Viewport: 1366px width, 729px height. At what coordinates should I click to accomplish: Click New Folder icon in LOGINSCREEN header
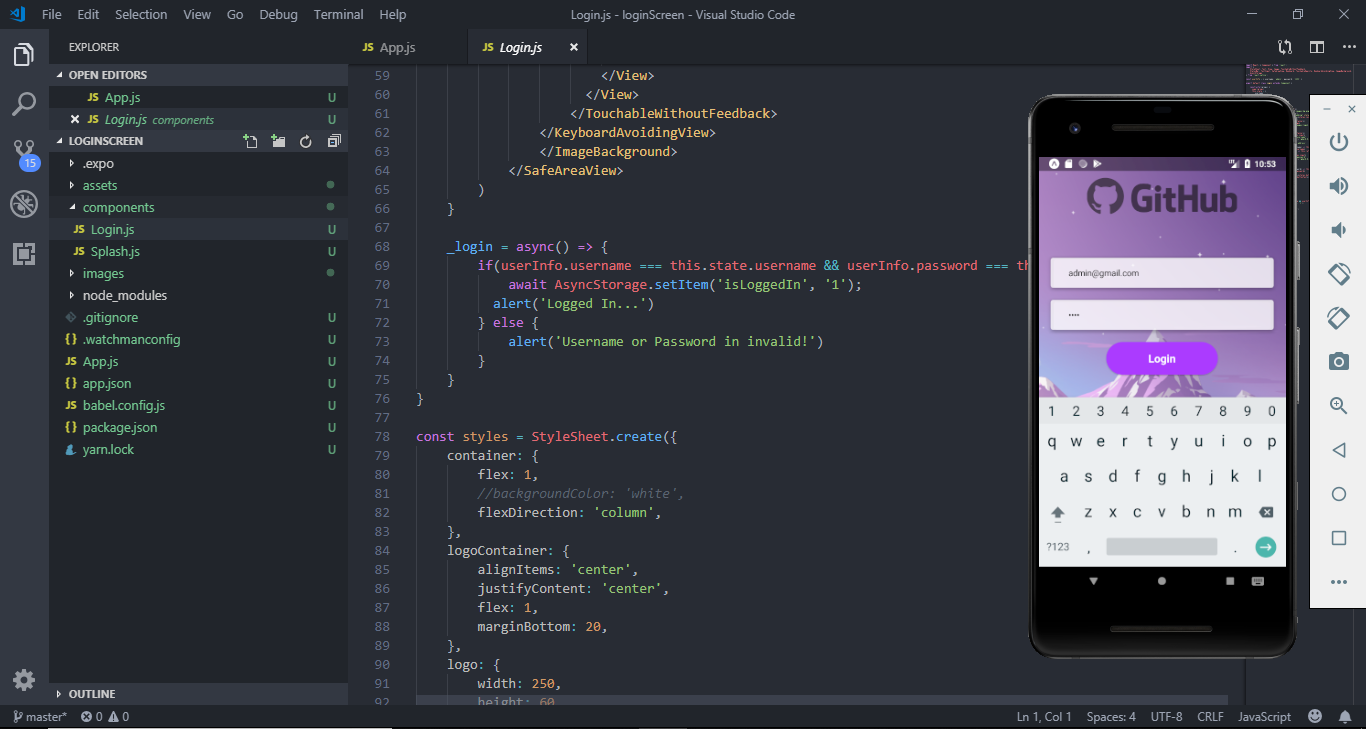coord(278,142)
